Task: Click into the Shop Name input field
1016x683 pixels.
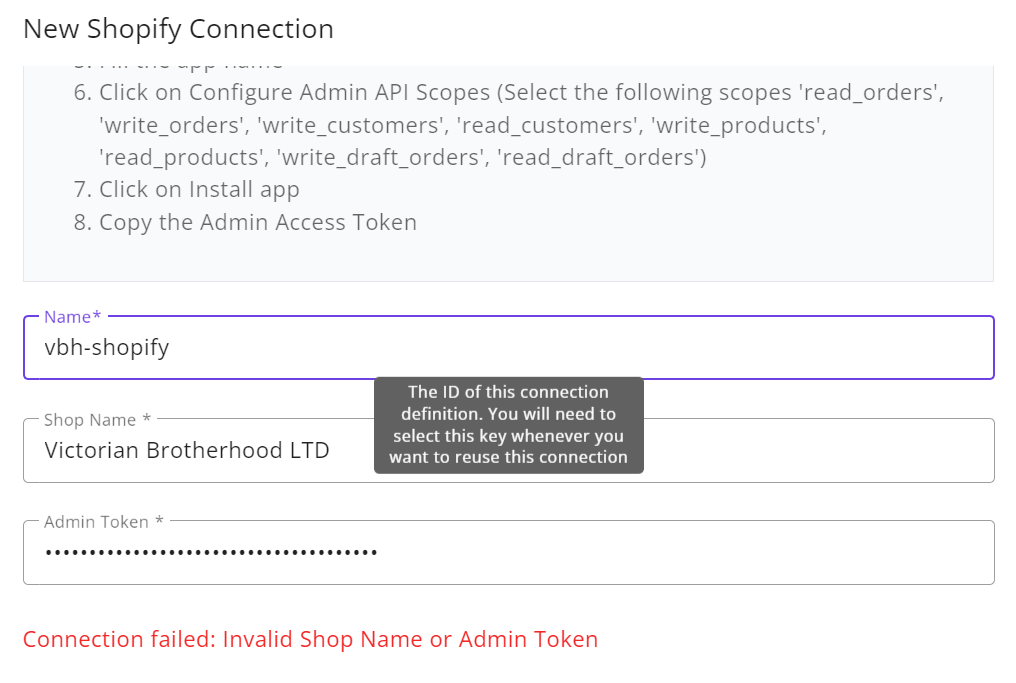Action: (509, 450)
